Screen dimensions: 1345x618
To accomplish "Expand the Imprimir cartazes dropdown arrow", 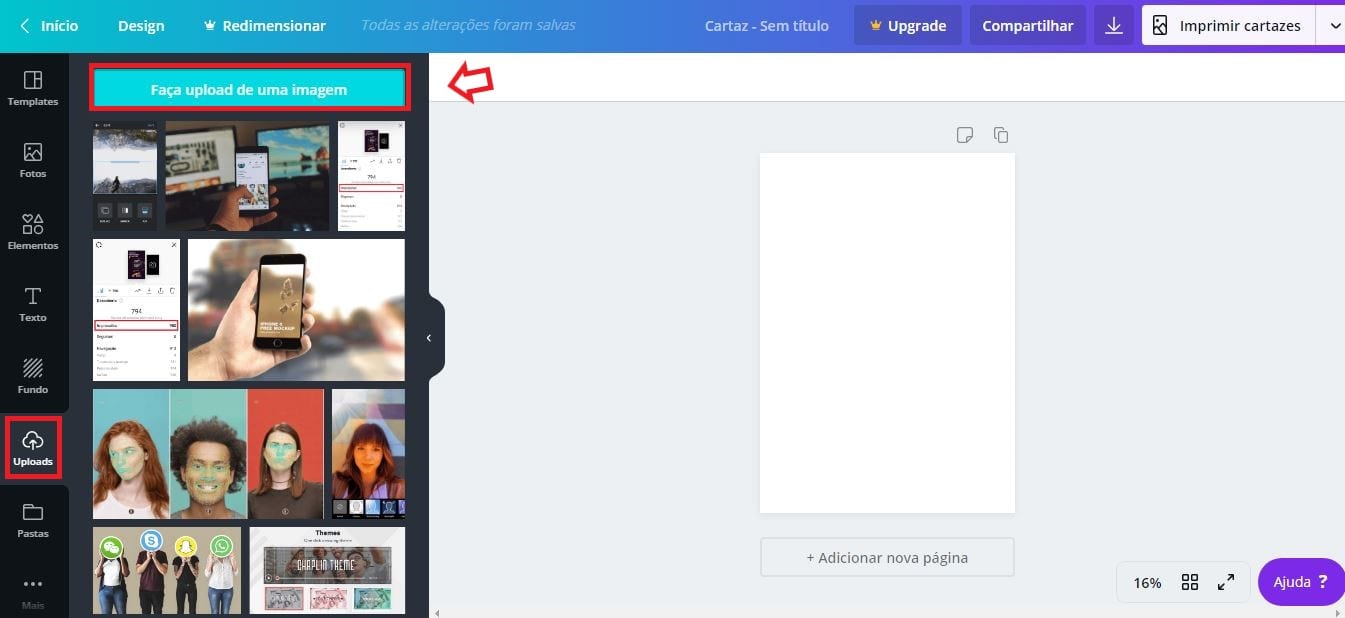I will click(1334, 25).
